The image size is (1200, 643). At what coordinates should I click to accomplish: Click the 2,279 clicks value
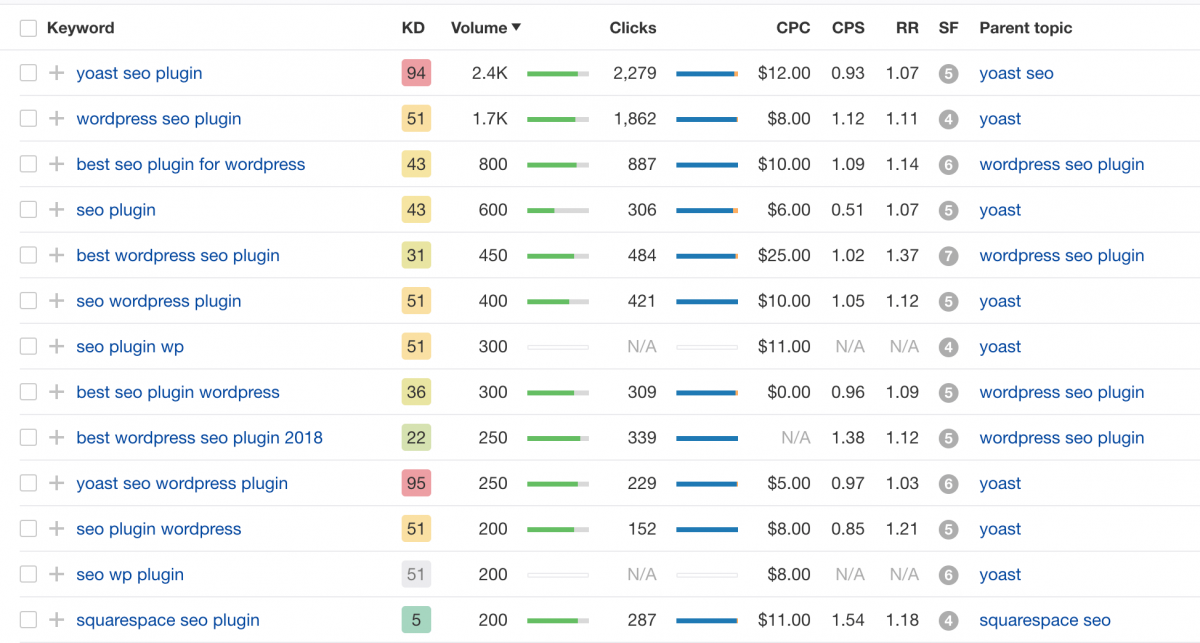coord(635,73)
